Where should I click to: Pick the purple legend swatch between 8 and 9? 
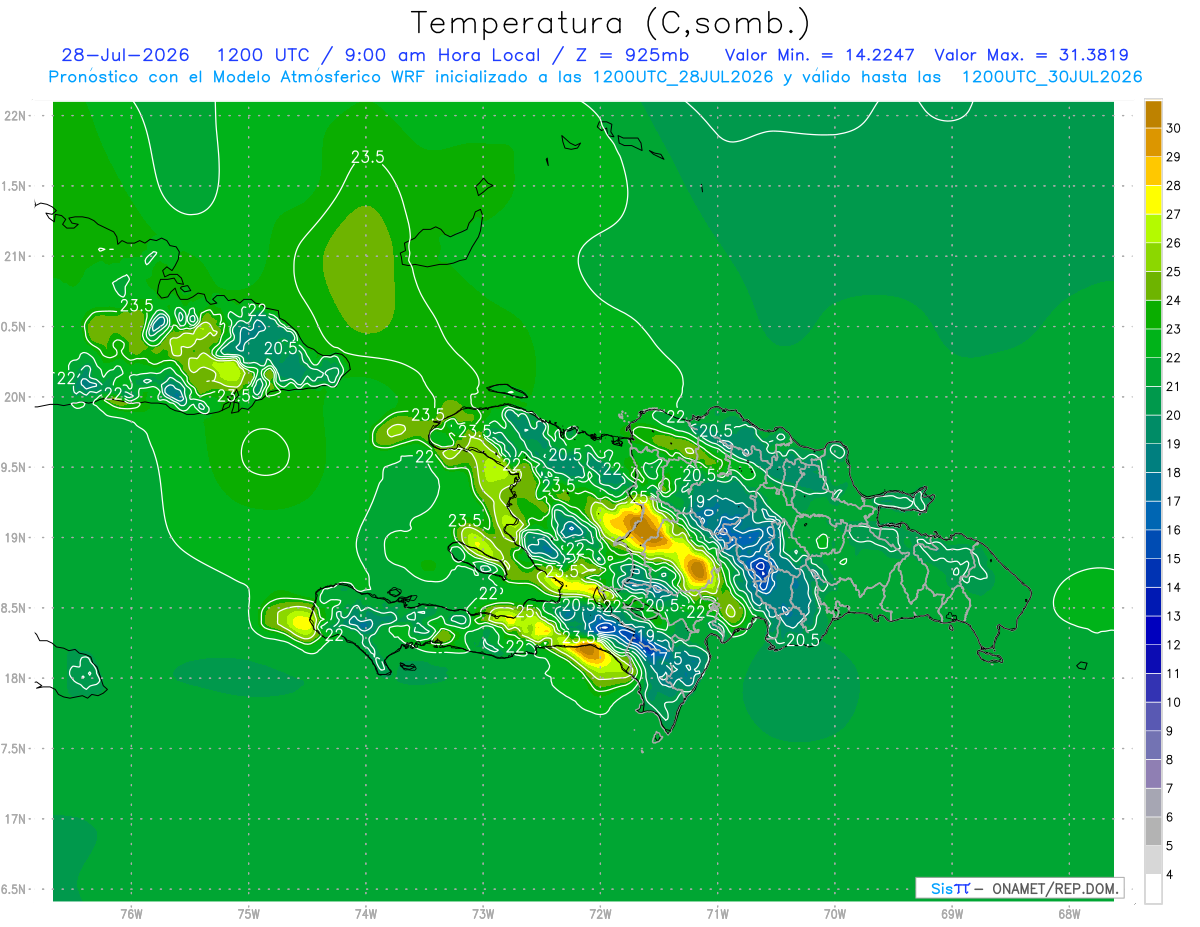point(1153,746)
